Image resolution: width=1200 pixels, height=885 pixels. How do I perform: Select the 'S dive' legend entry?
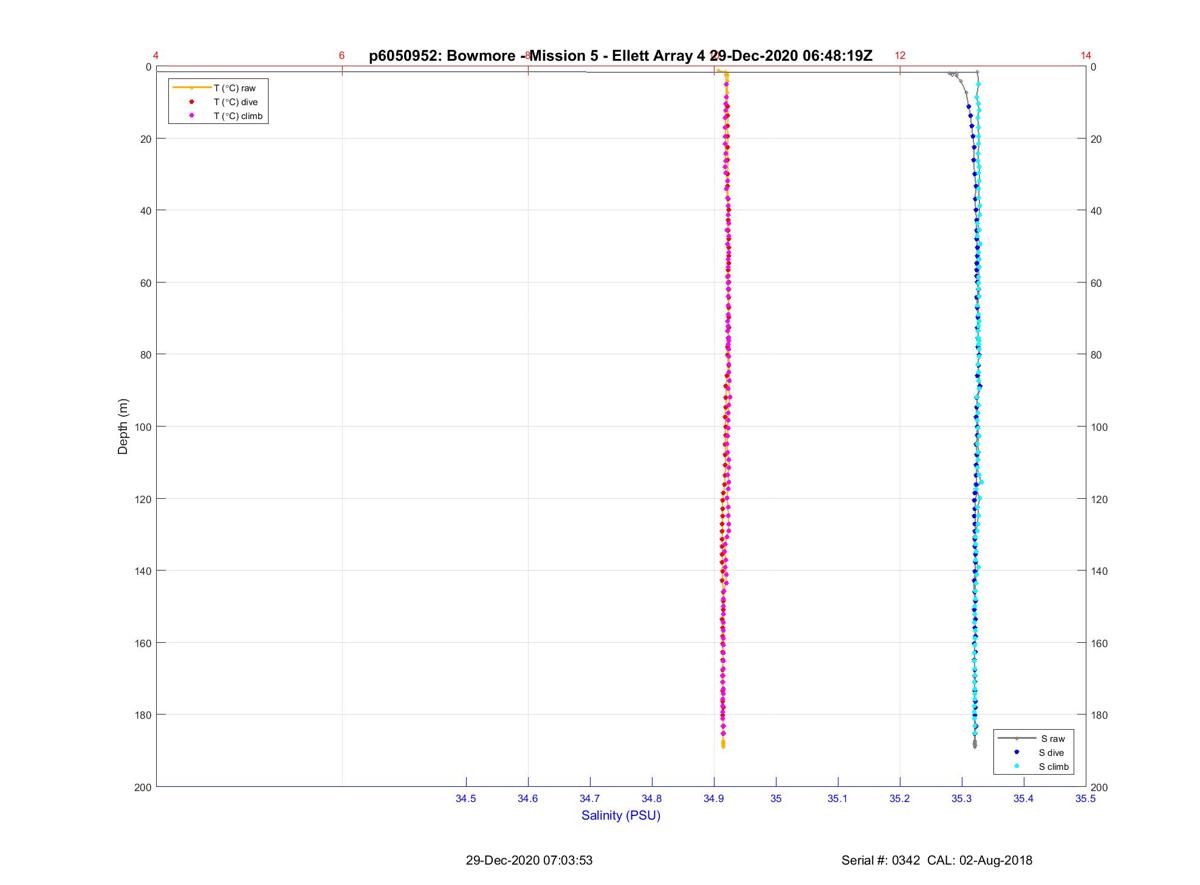click(x=1053, y=752)
